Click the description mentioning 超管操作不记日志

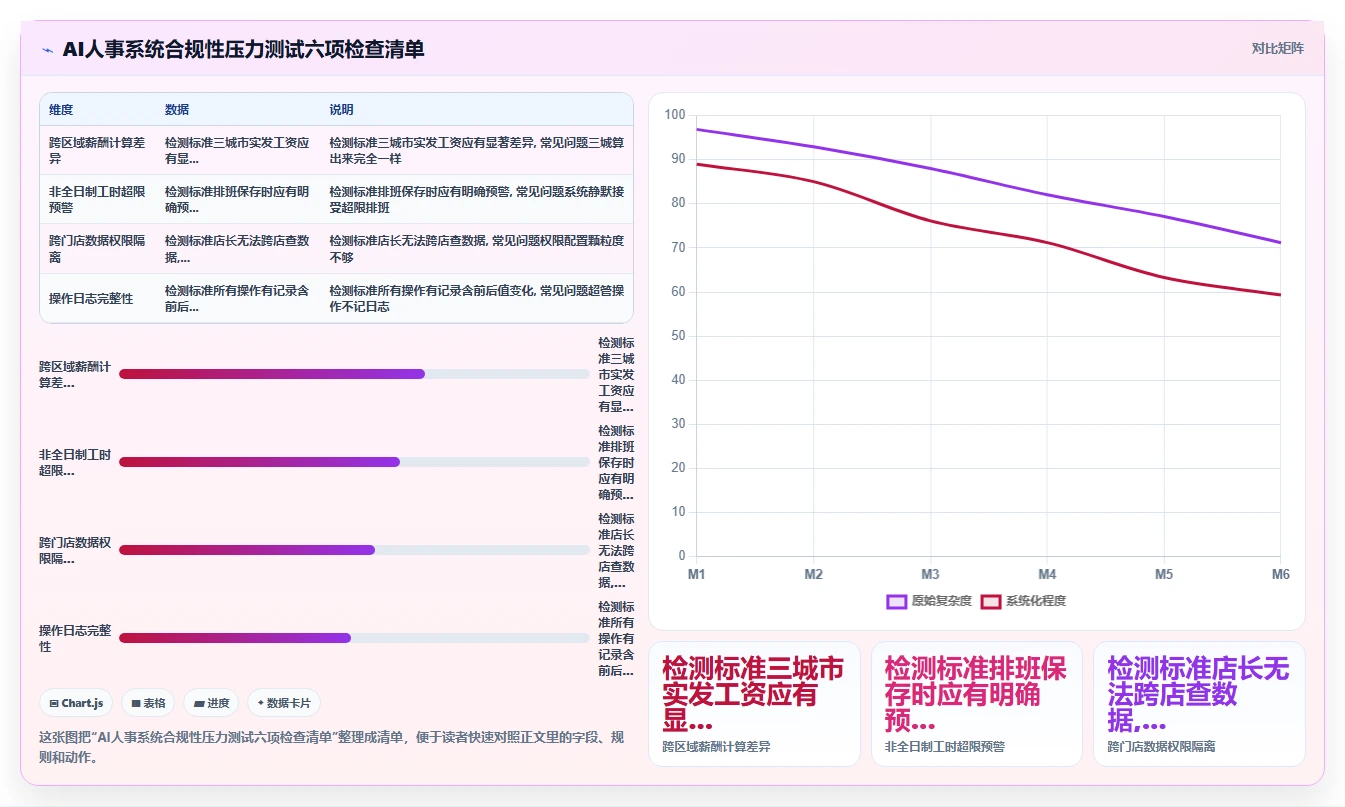tap(476, 298)
